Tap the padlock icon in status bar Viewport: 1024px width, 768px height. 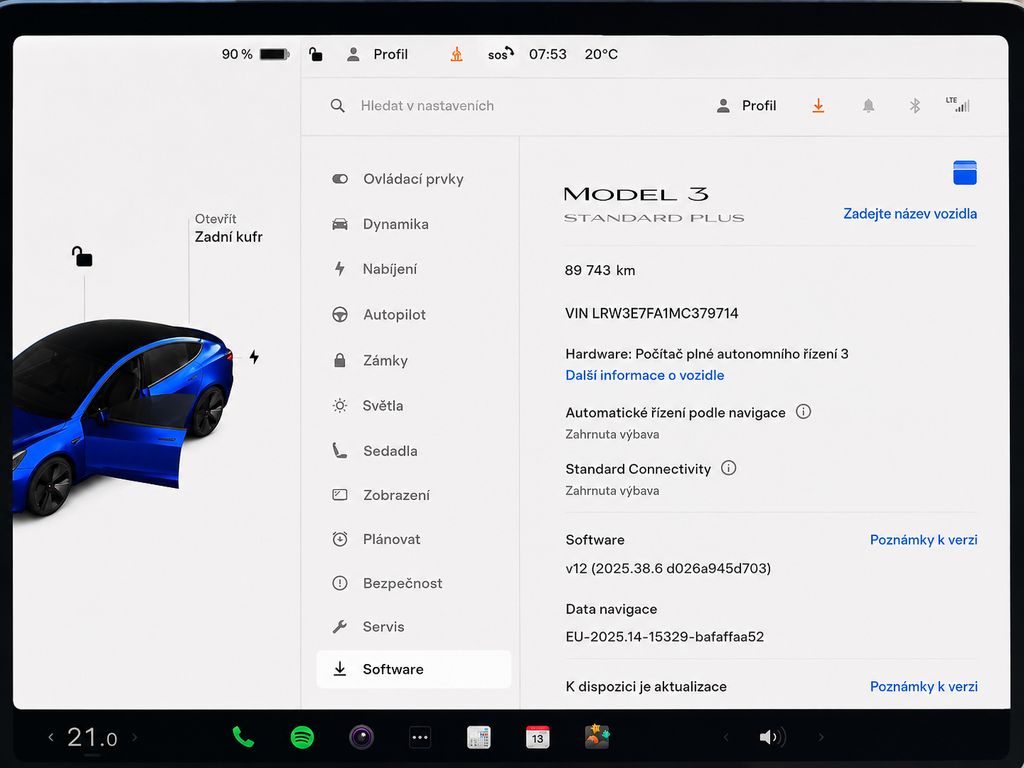pyautogui.click(x=315, y=54)
